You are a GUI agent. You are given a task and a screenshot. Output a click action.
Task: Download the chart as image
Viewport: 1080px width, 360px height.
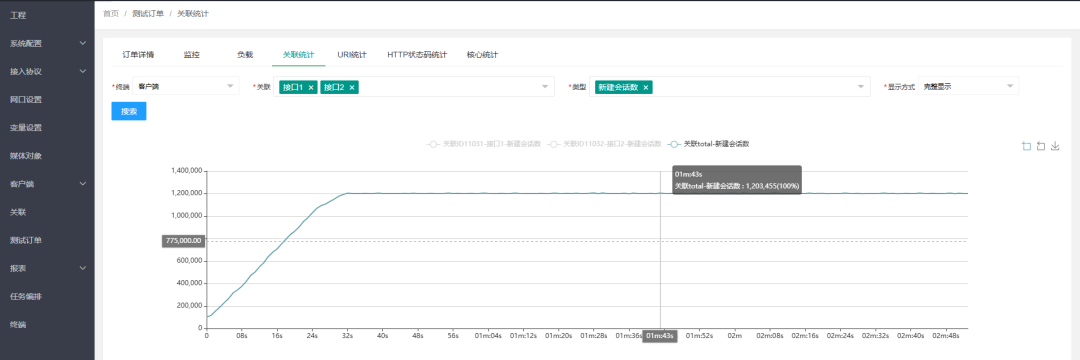[x=1055, y=146]
